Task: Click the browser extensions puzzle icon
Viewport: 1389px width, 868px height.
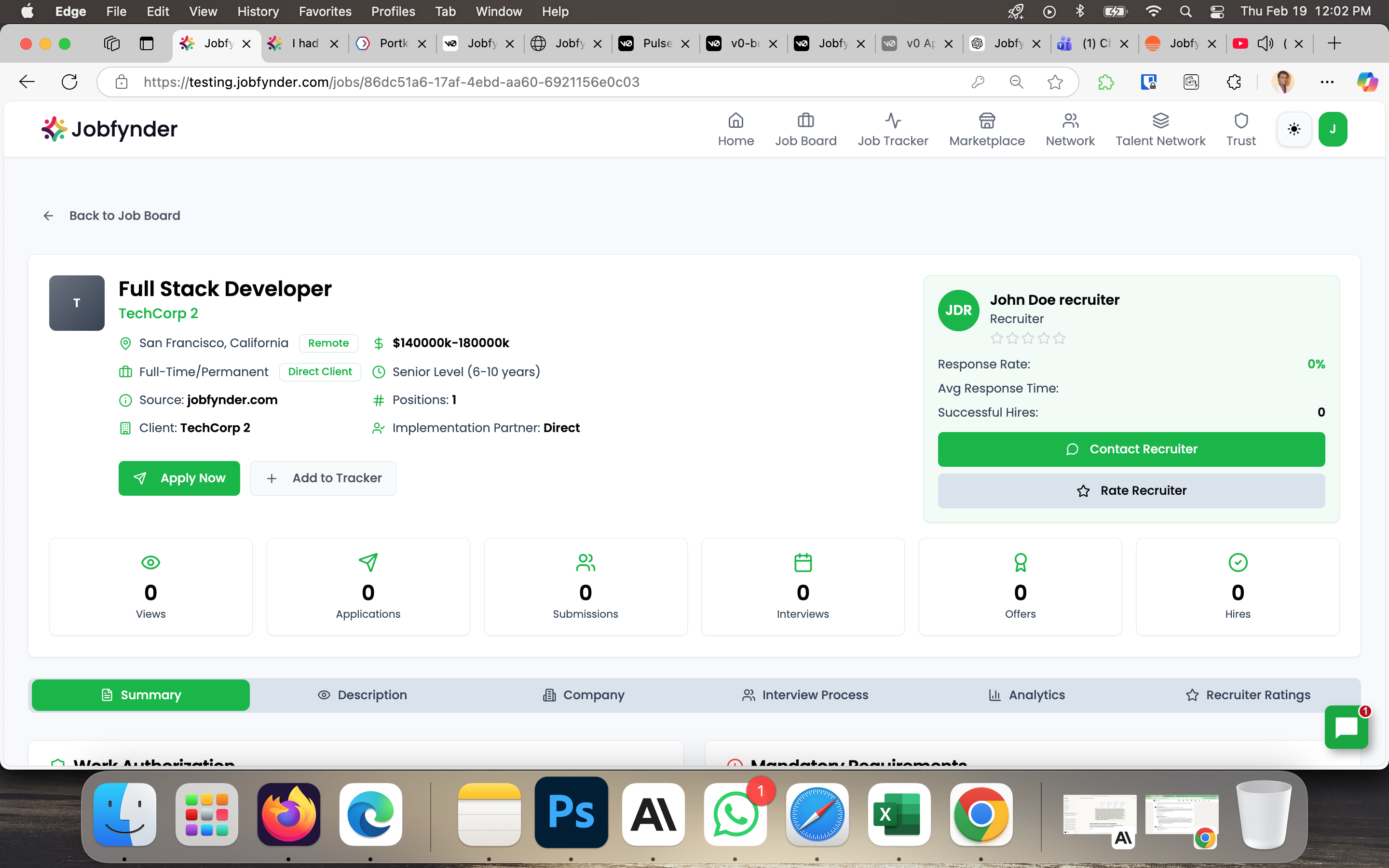Action: pyautogui.click(x=1233, y=82)
